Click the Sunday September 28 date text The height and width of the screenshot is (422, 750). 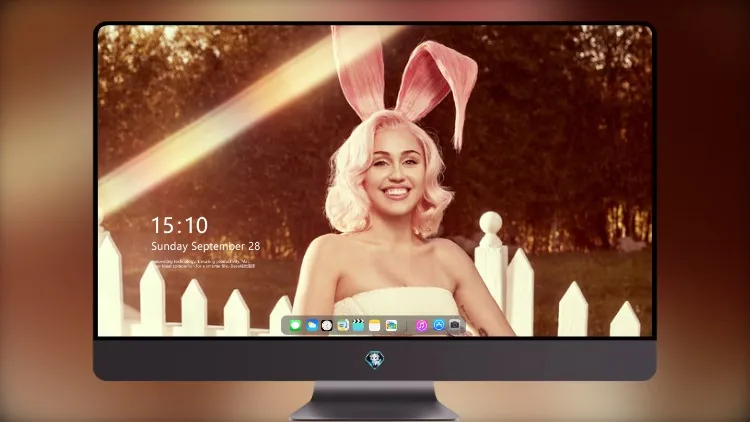[206, 246]
